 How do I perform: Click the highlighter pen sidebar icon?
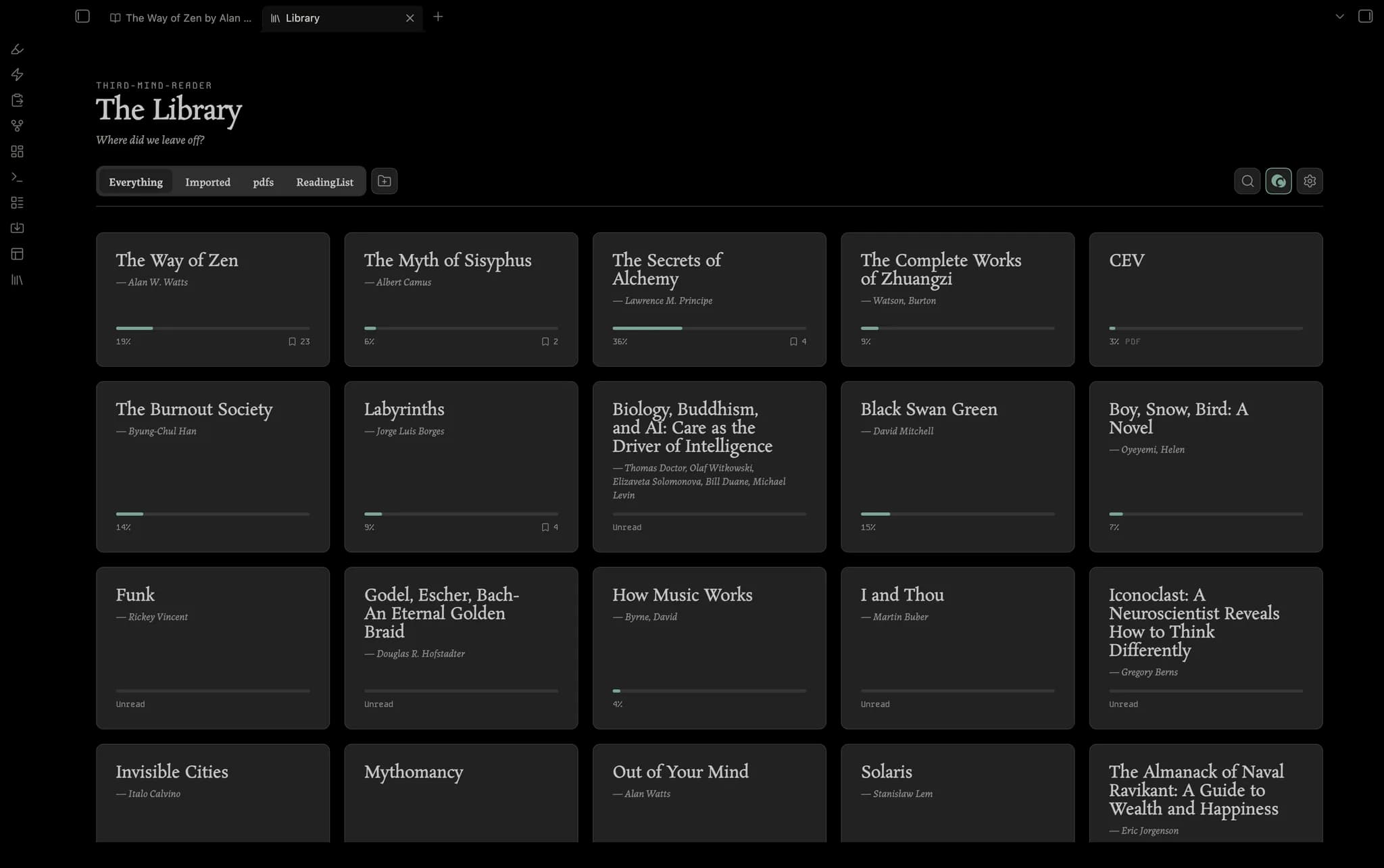pyautogui.click(x=18, y=49)
